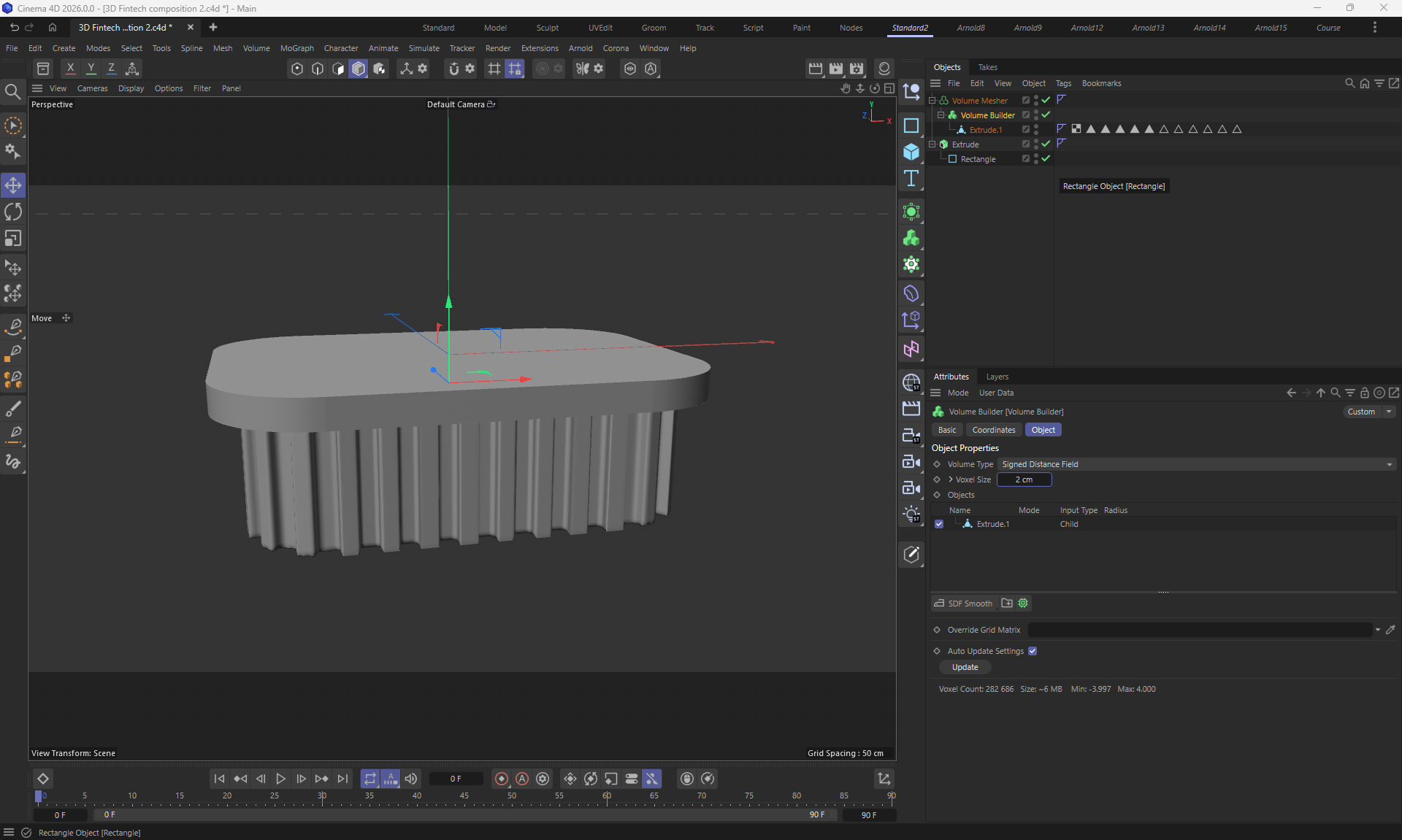Click the SDF Smooth button

pyautogui.click(x=964, y=604)
